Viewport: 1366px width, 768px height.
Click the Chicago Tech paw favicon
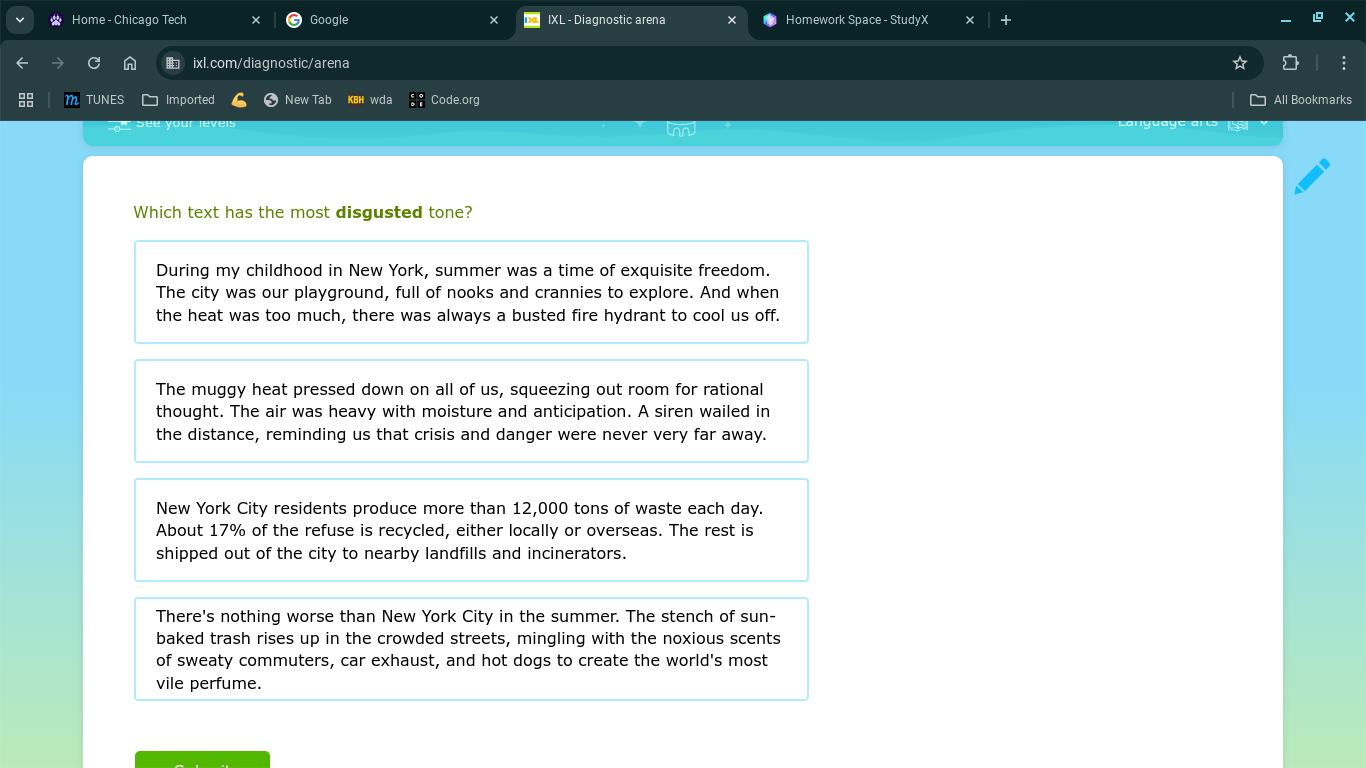click(x=56, y=20)
